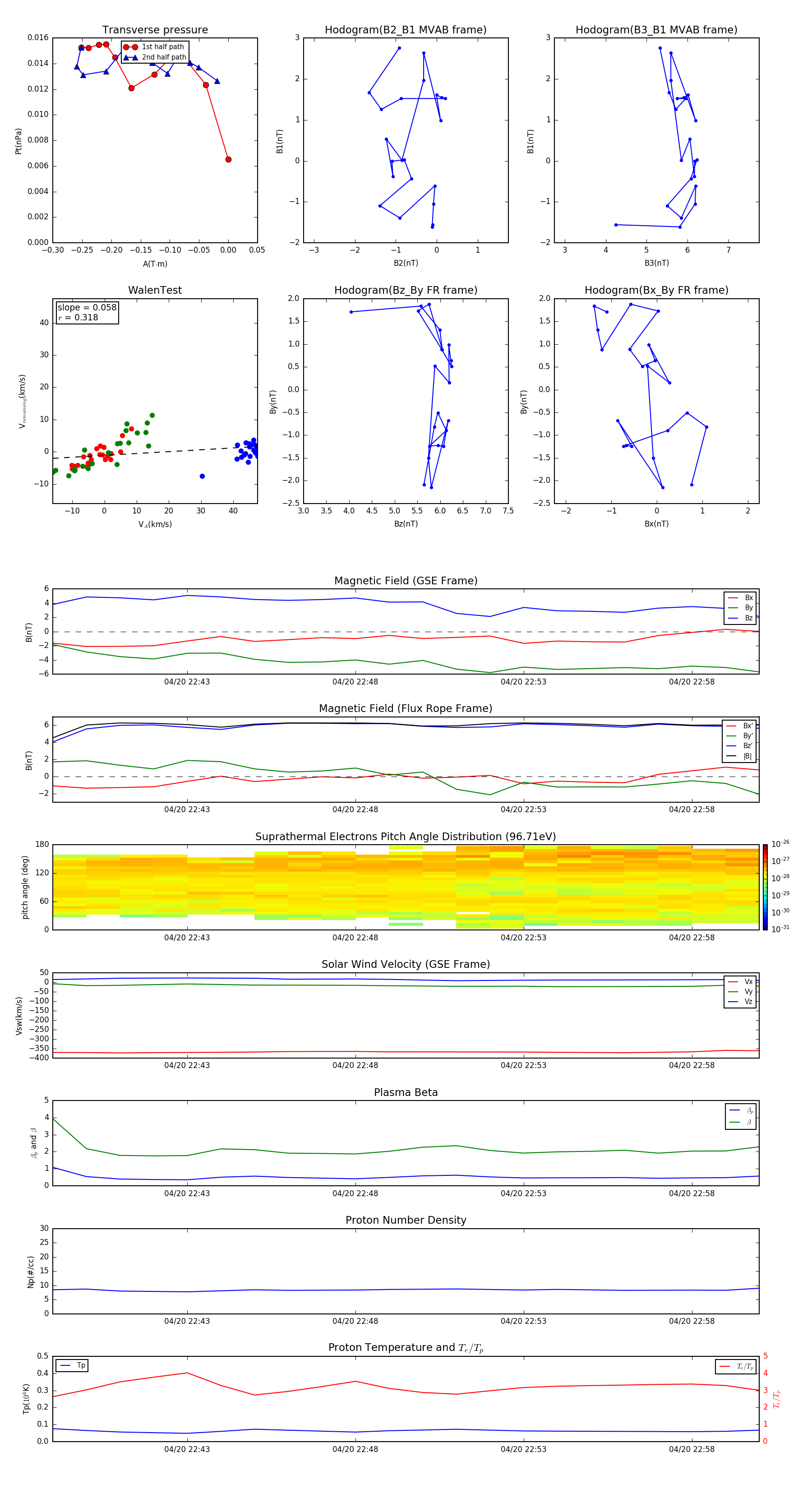Click the Bx legend entry in GSE magnetic field

coord(740,598)
